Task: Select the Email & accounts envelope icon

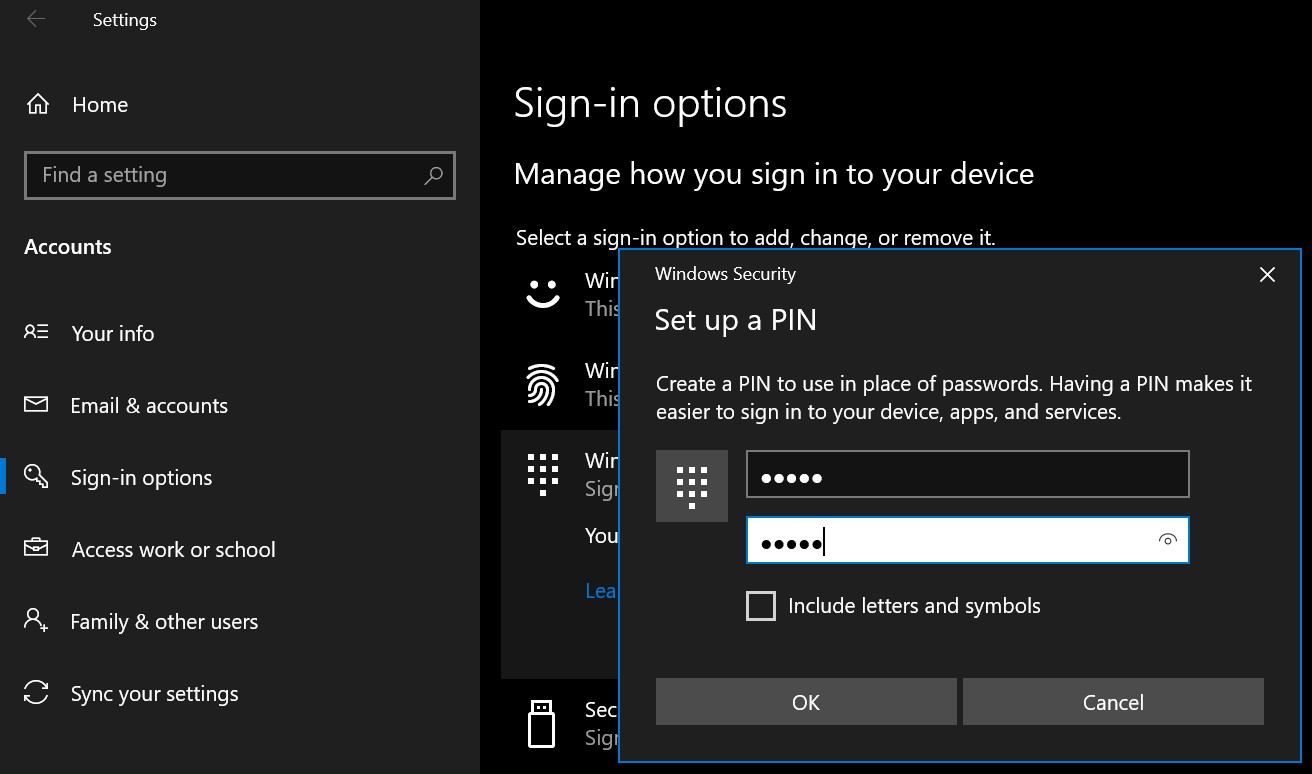Action: tap(35, 405)
